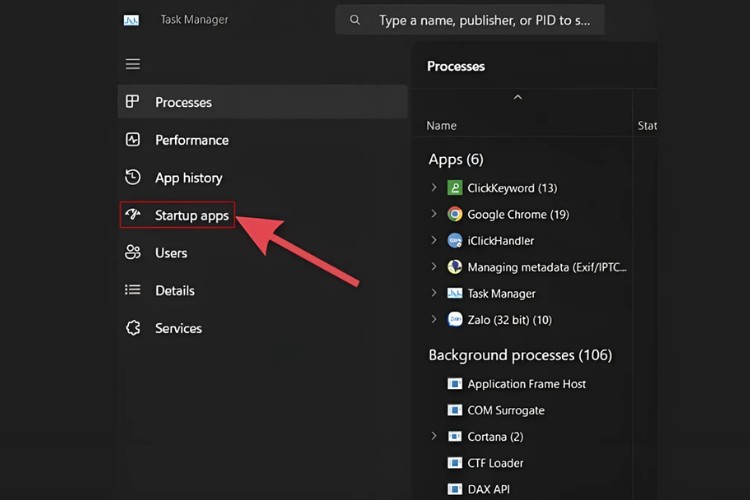Click the Startup apps gauge icon
Viewport: 750px width, 500px height.
[x=133, y=215]
